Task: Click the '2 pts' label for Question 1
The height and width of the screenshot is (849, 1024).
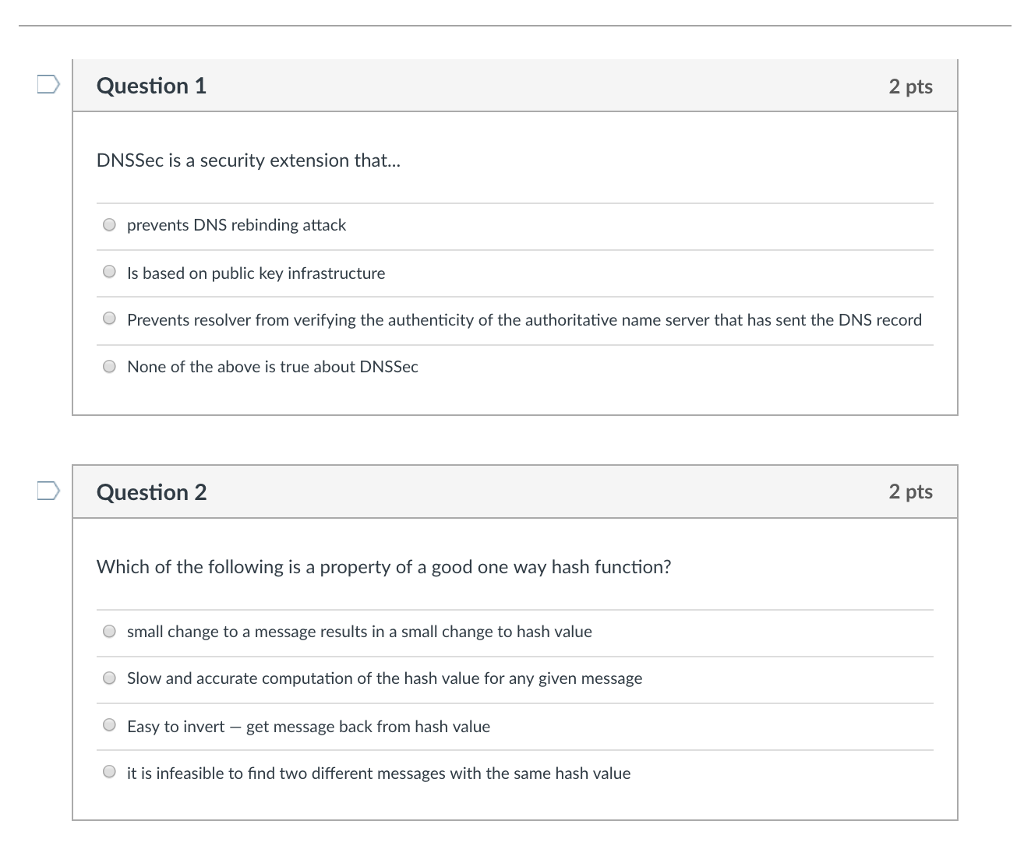Action: point(911,86)
